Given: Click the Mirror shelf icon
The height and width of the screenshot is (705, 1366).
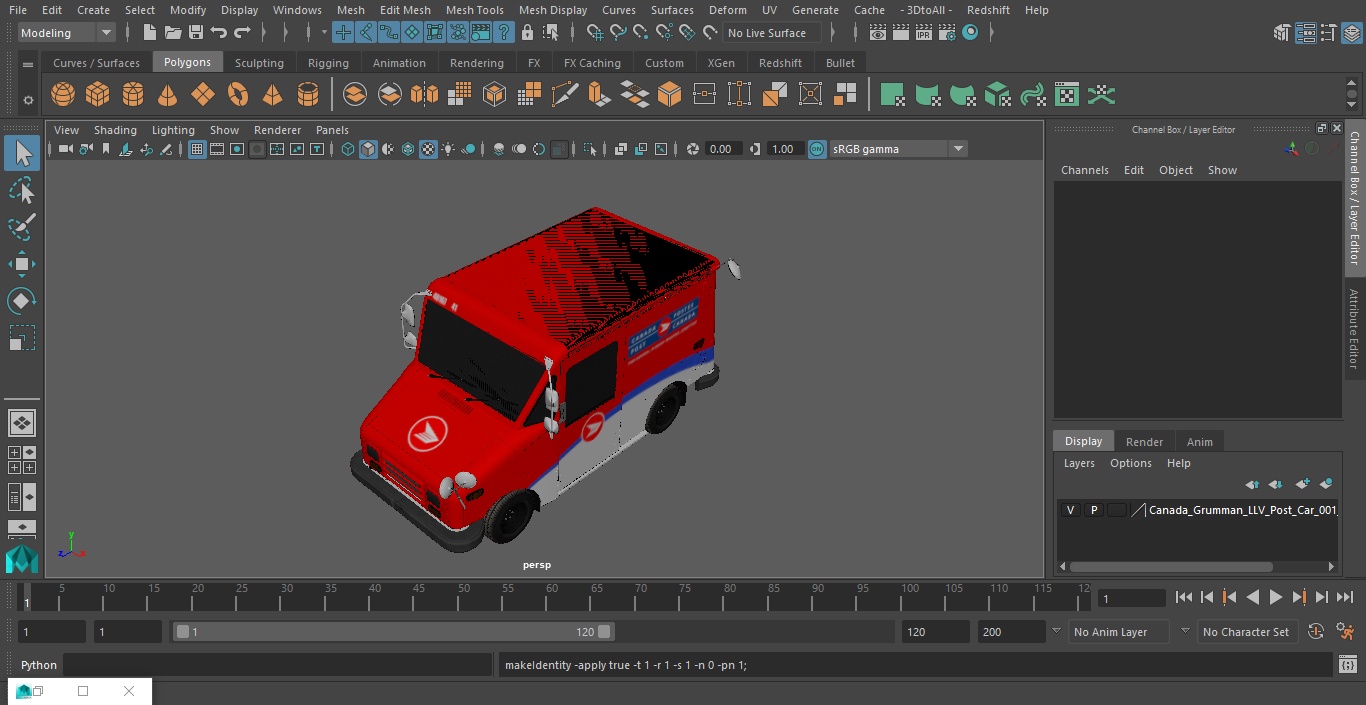Looking at the screenshot, I should (424, 95).
